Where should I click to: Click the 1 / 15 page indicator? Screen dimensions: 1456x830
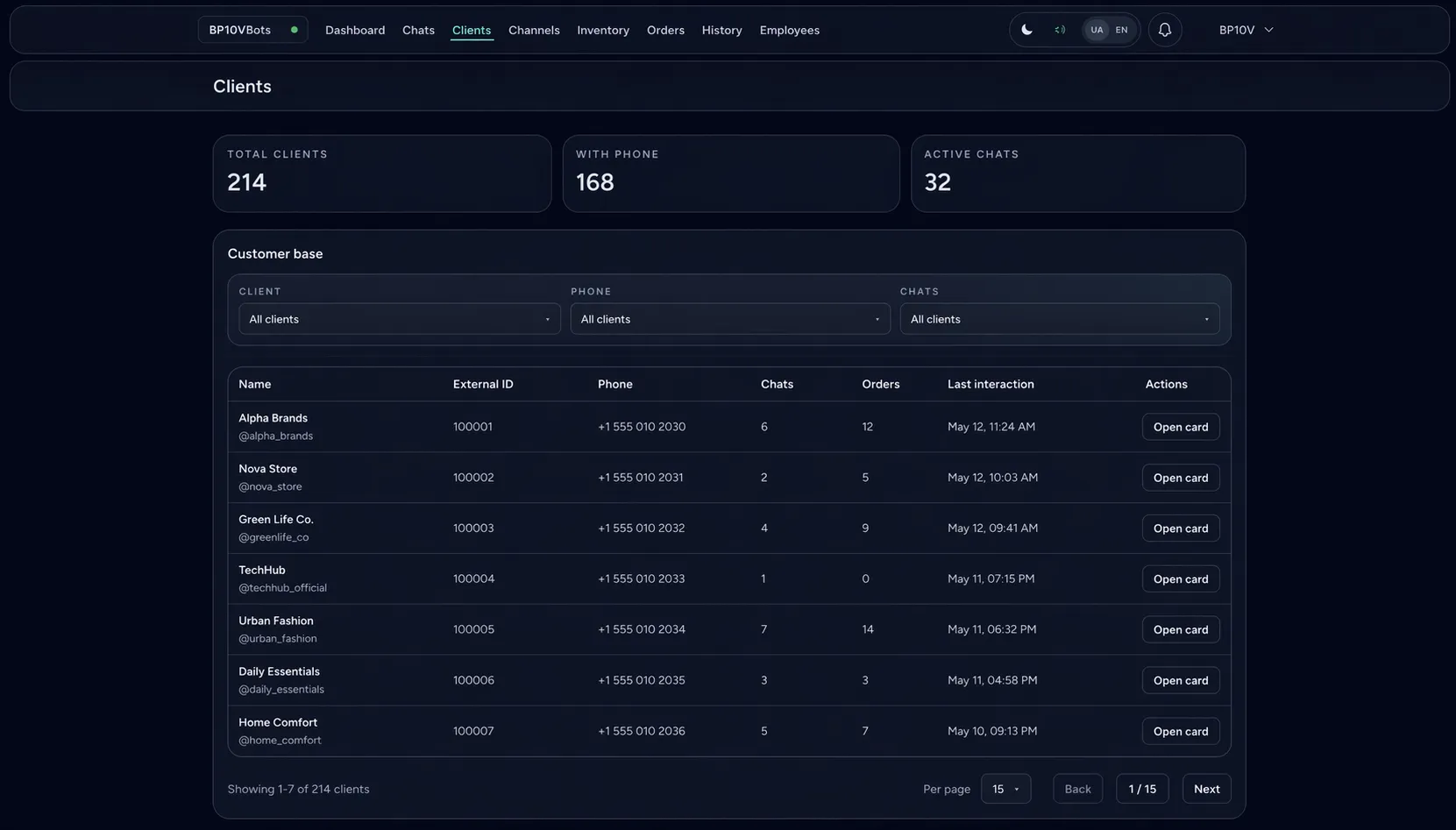[x=1142, y=789]
